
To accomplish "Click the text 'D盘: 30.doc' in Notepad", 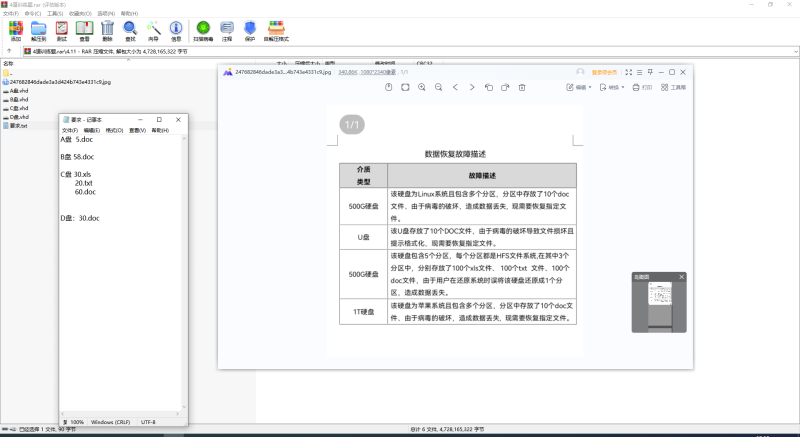I will 80,218.
